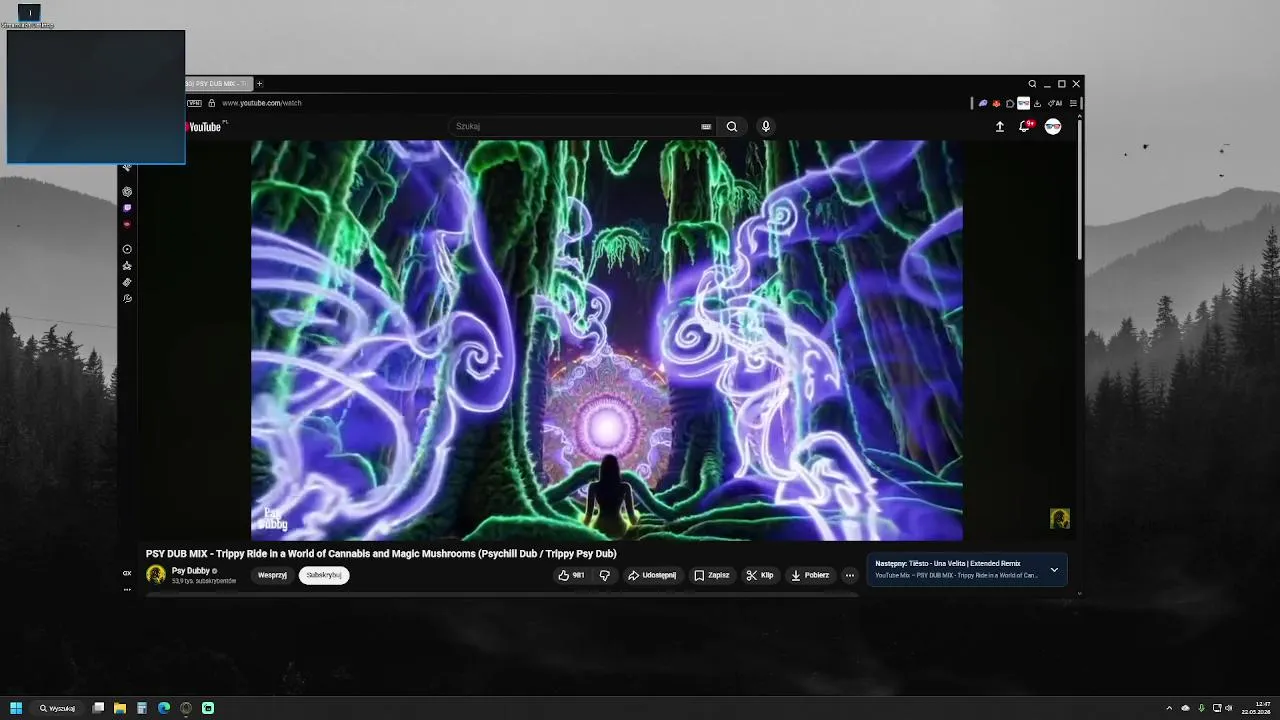The width and height of the screenshot is (1280, 720).
Task: Open the GX Corner icon at sidebar bottom
Action: click(x=127, y=573)
